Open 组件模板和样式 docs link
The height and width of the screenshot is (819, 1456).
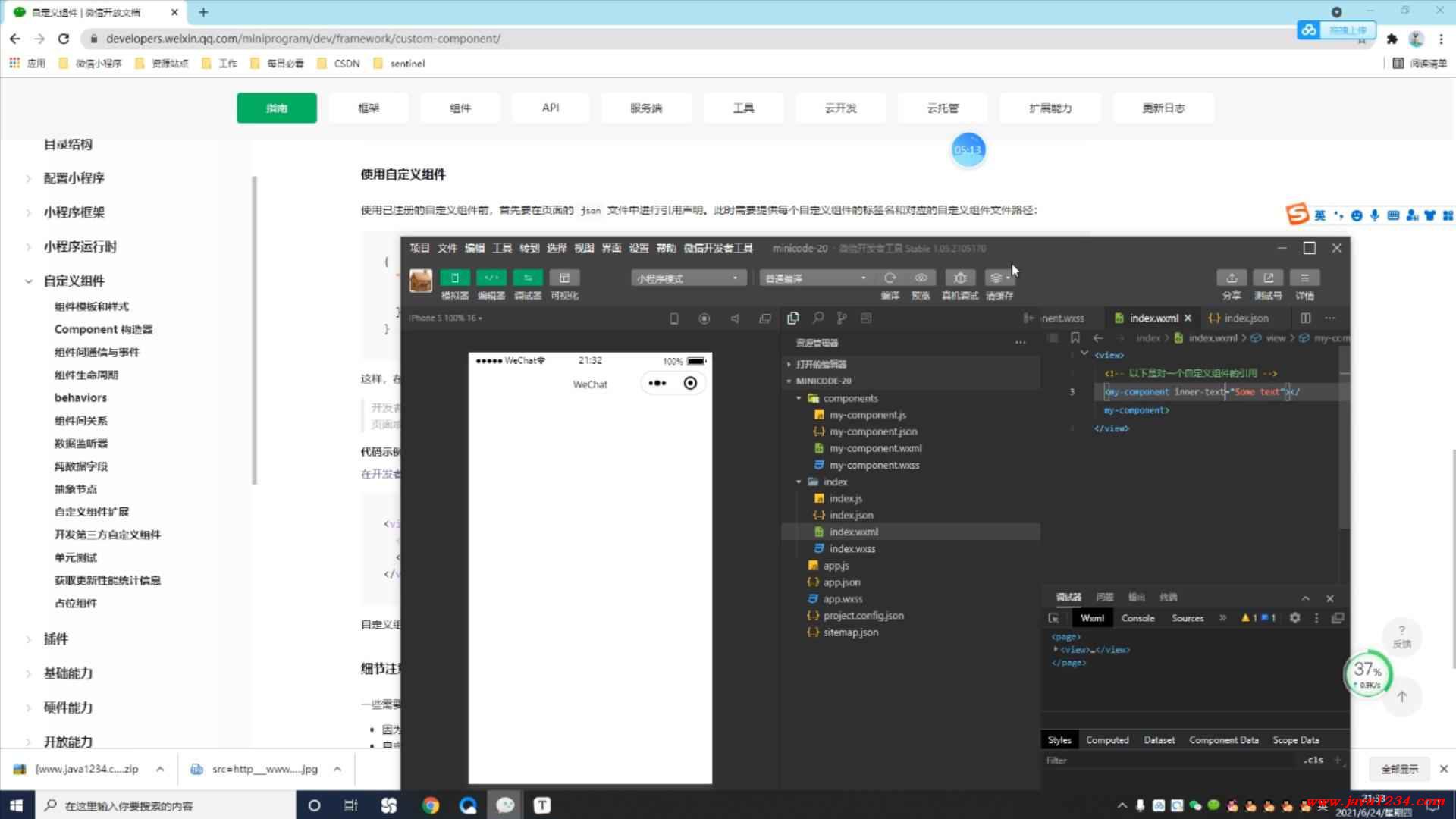[x=92, y=306]
